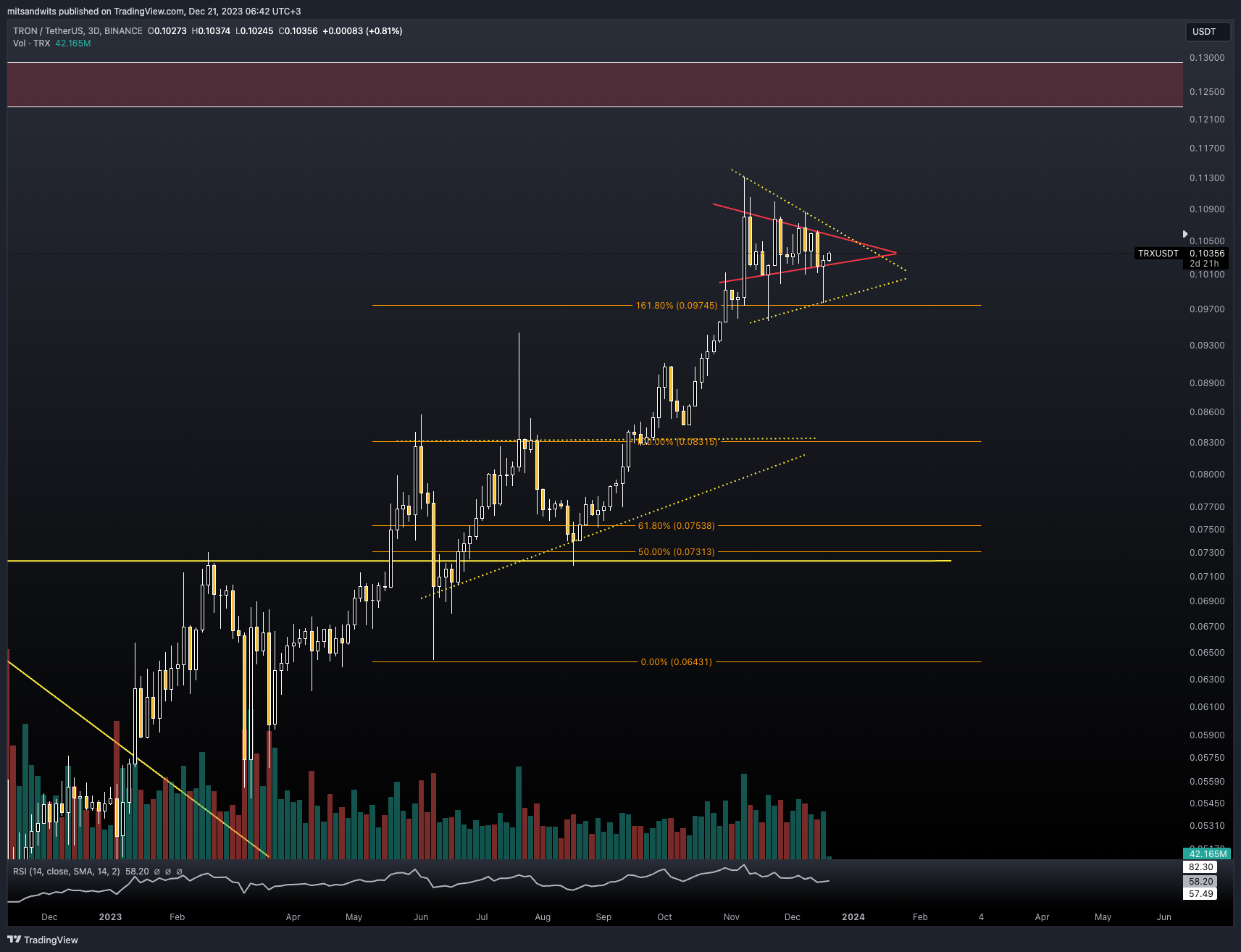Click the Sep label on the time axis
The height and width of the screenshot is (952, 1241).
(x=603, y=917)
